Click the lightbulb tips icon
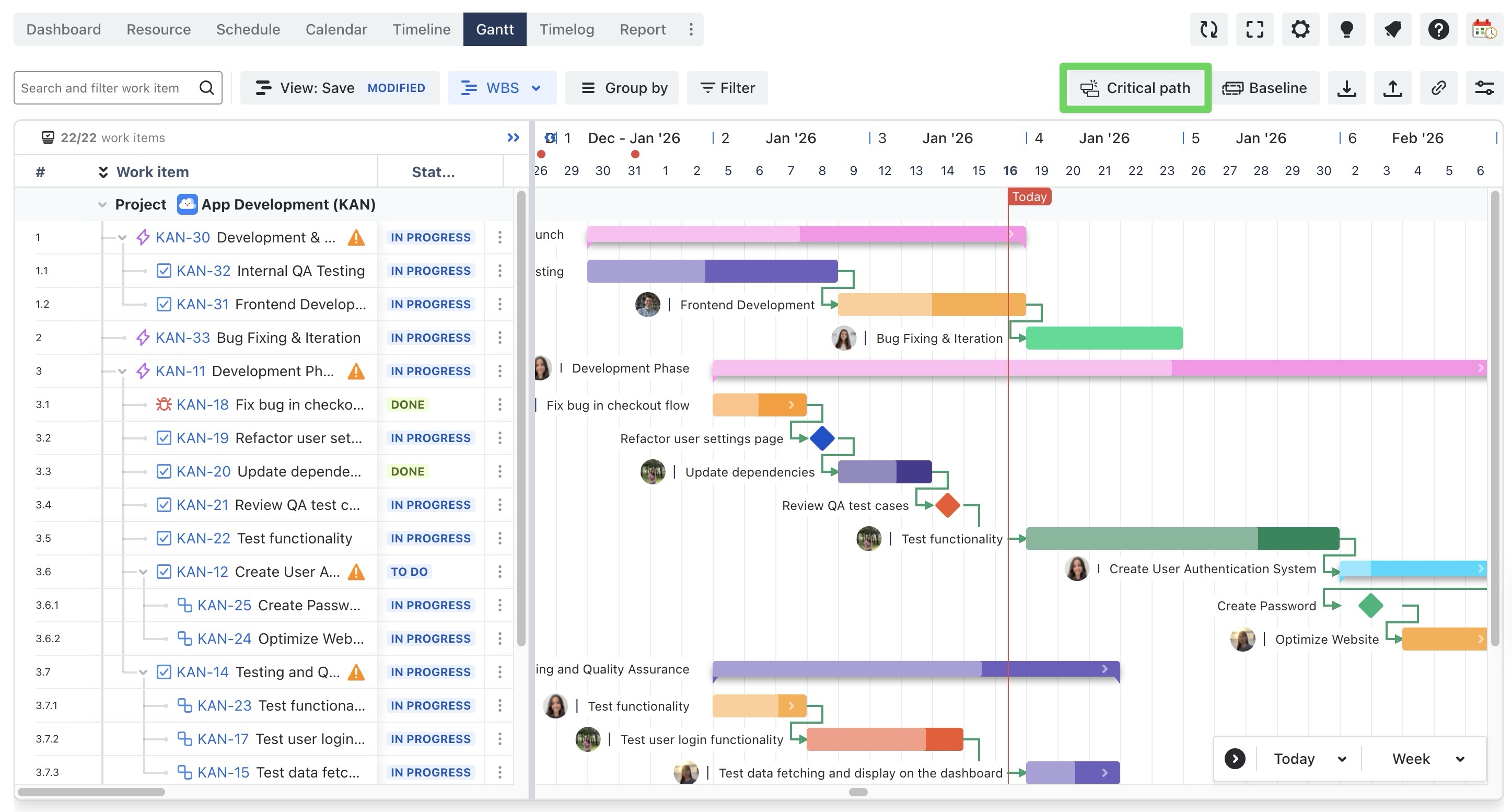Screen dimensions: 1512x812 click(1346, 29)
